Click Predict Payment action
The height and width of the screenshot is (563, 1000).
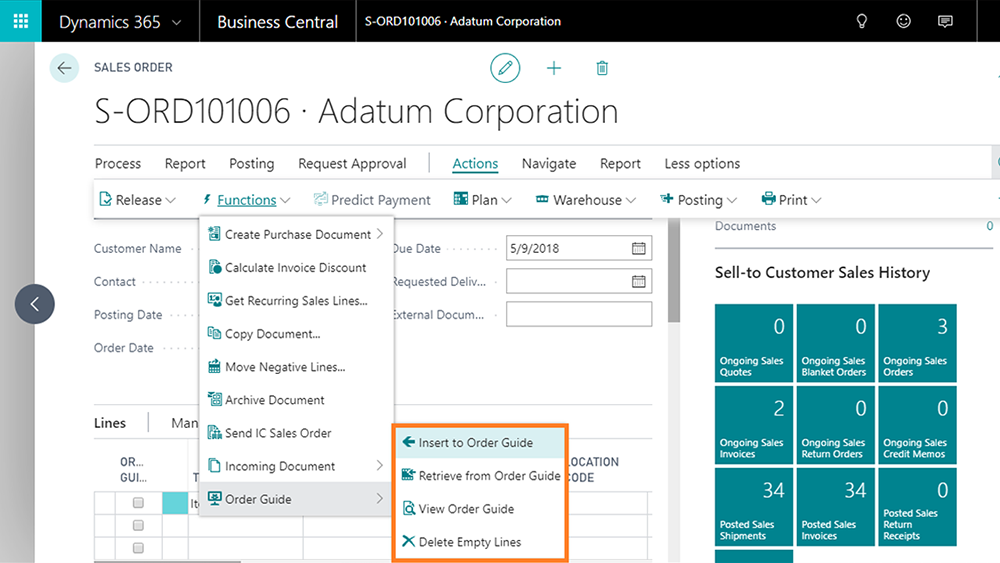point(372,200)
